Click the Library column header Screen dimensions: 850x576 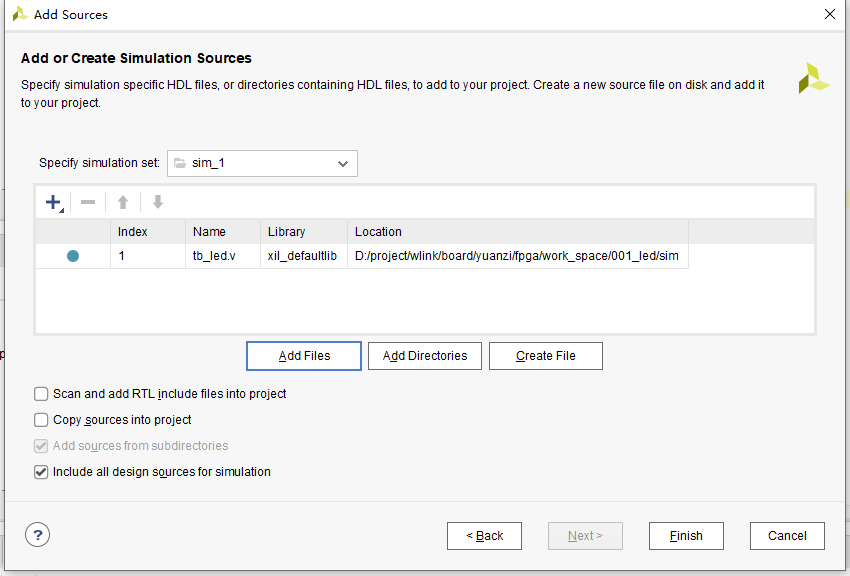pos(287,232)
